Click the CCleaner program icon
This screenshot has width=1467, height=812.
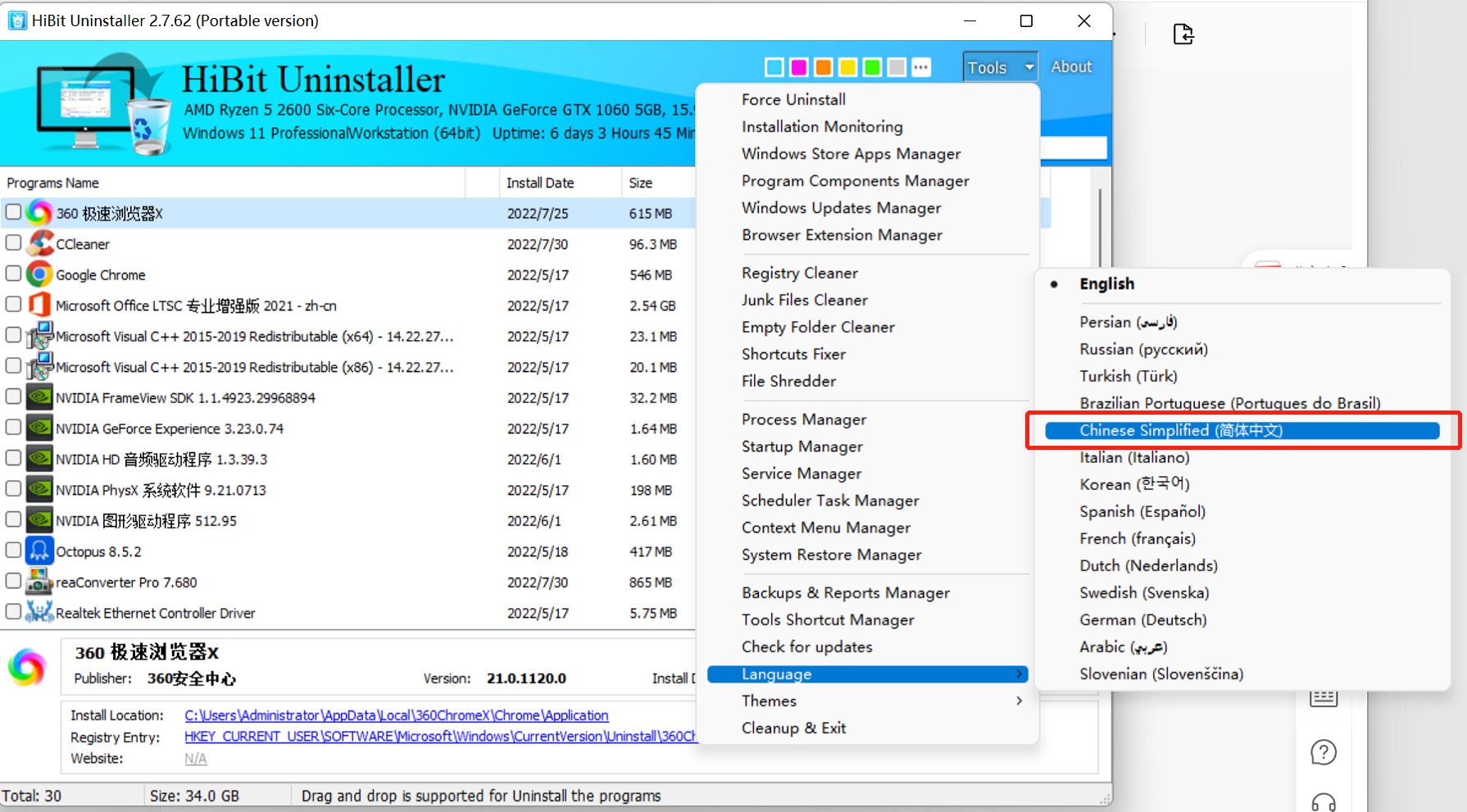(x=39, y=243)
